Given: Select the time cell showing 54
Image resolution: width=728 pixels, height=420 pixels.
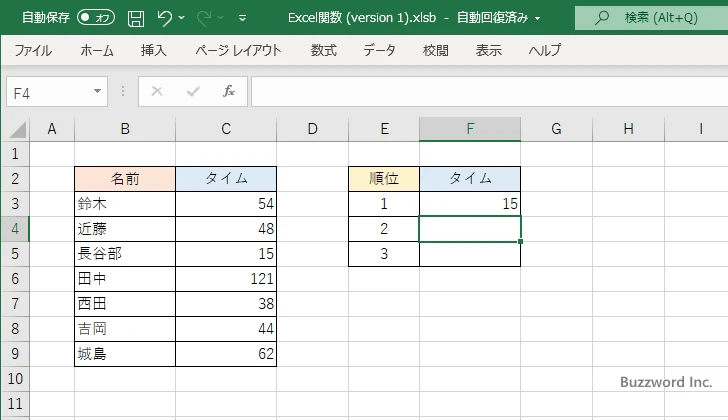Looking at the screenshot, I should coord(226,204).
